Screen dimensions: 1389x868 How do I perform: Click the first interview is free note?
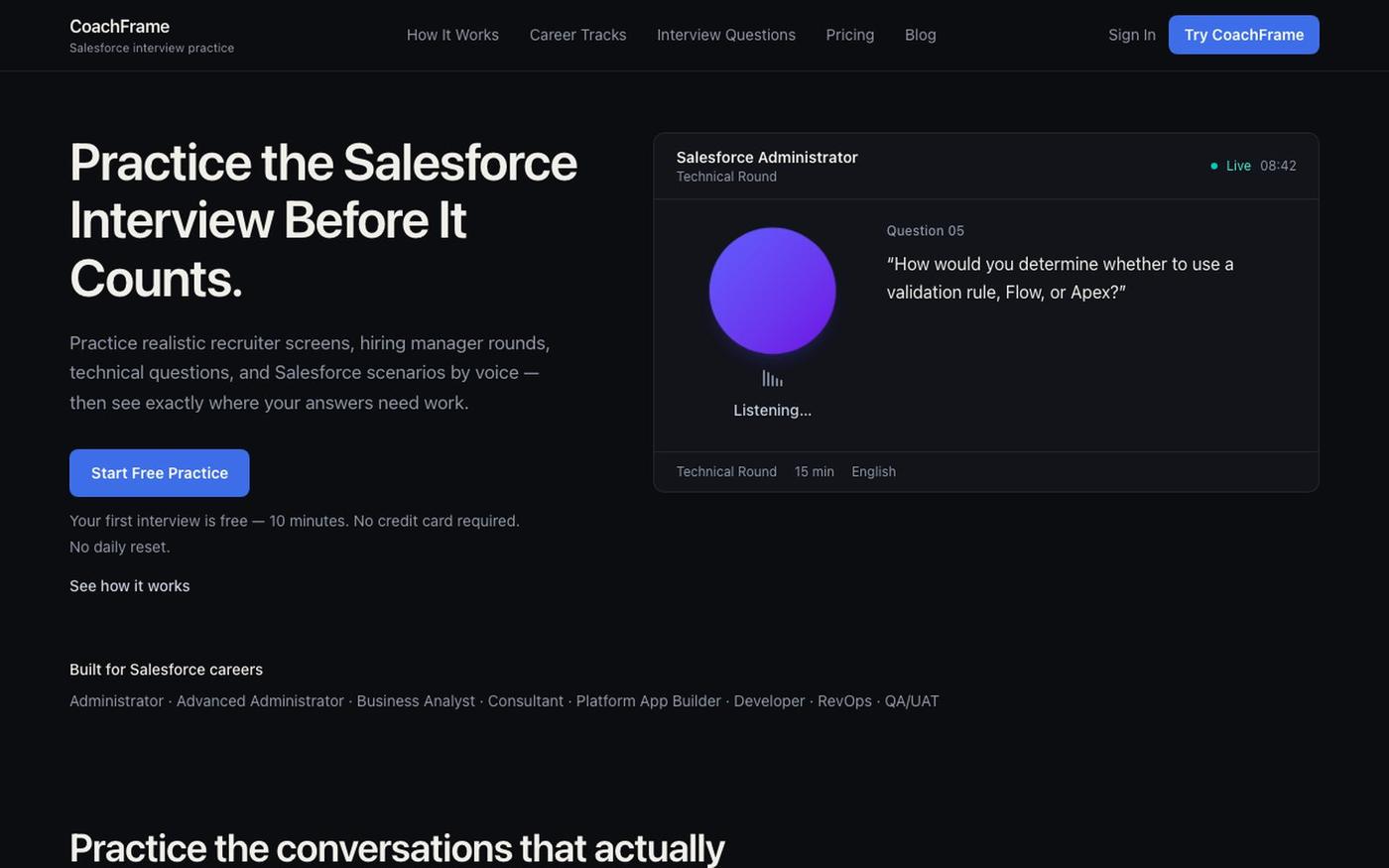(x=295, y=521)
